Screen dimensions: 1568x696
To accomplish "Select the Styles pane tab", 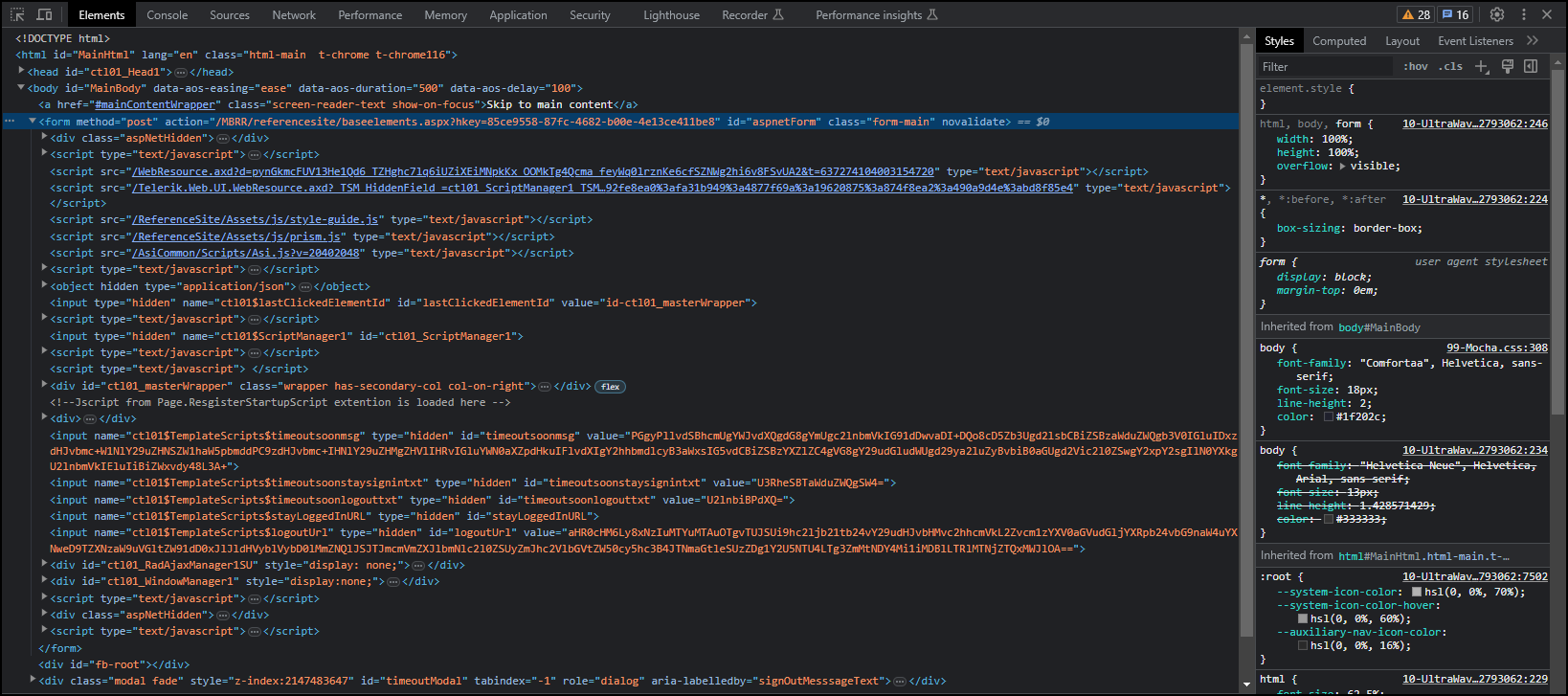I will click(1279, 40).
